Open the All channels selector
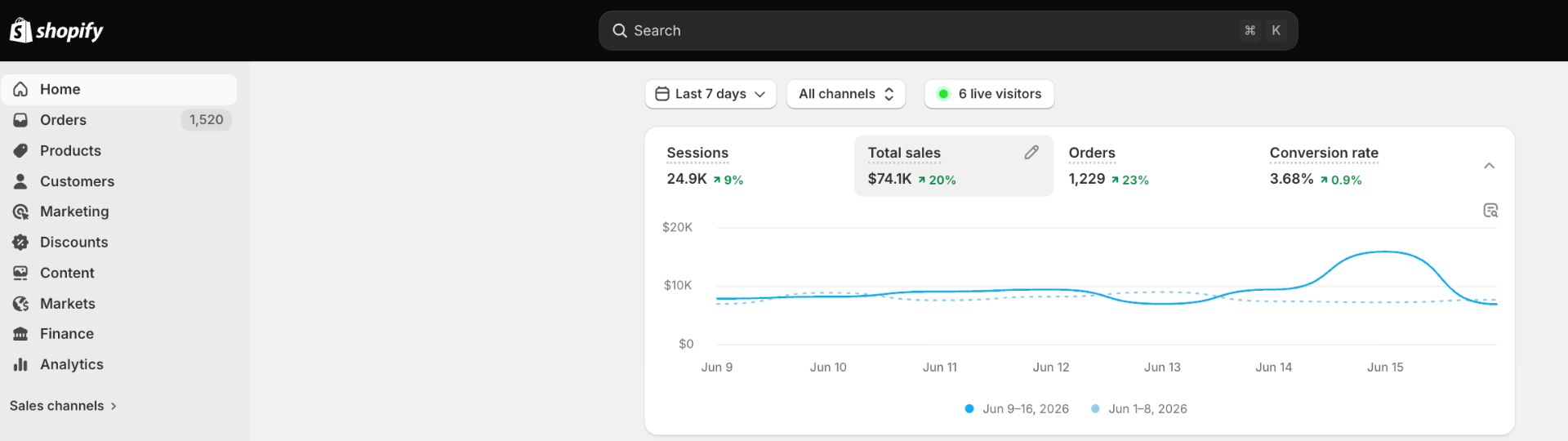1568x441 pixels. click(847, 94)
